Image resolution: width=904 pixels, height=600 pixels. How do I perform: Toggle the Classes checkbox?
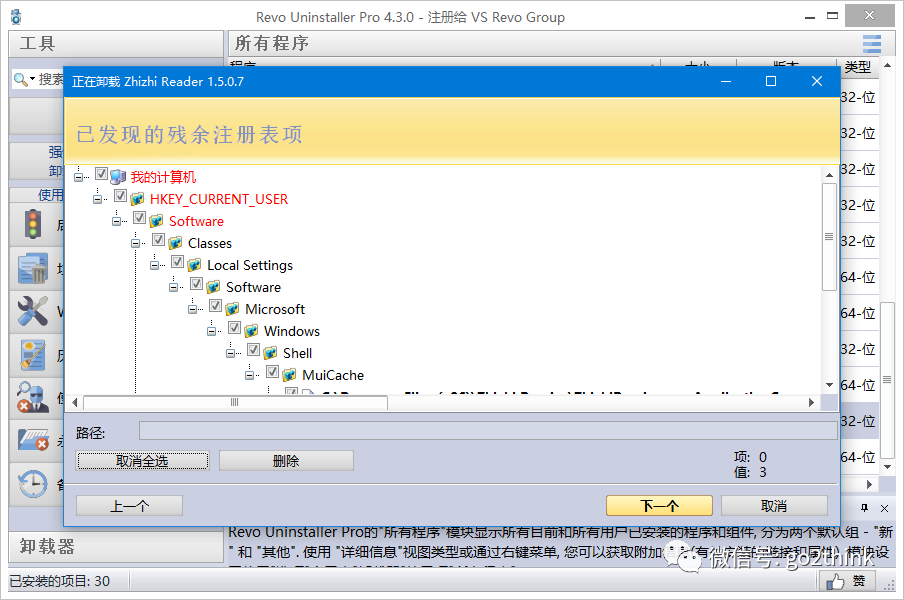tap(159, 240)
